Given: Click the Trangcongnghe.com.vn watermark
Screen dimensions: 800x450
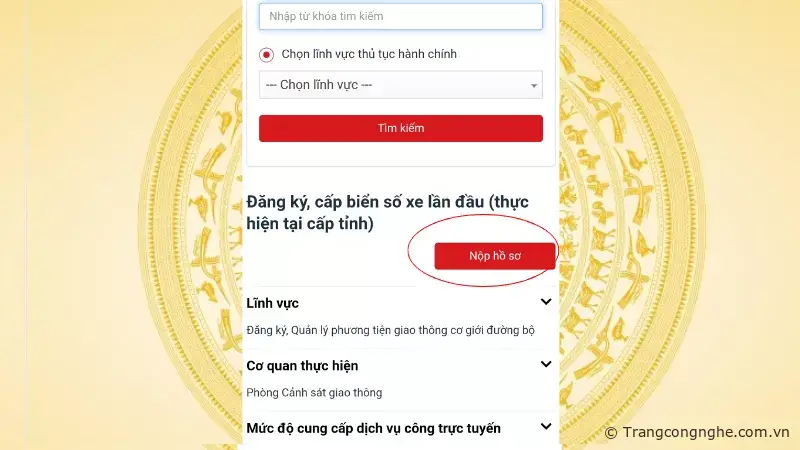Looking at the screenshot, I should (x=697, y=433).
